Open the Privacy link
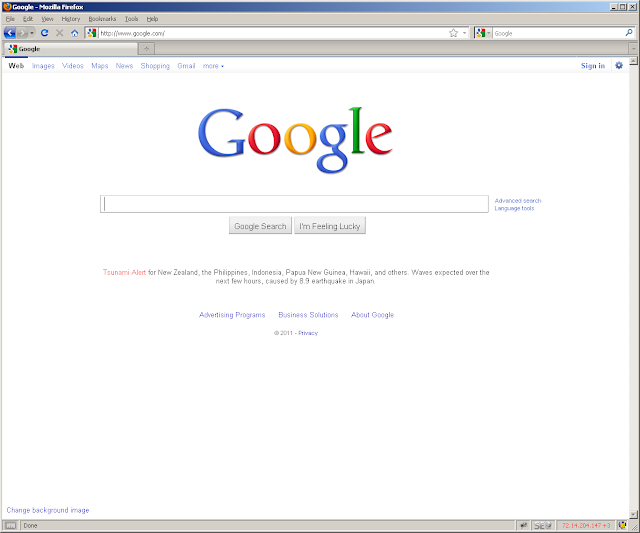The height and width of the screenshot is (533, 640). (308, 333)
